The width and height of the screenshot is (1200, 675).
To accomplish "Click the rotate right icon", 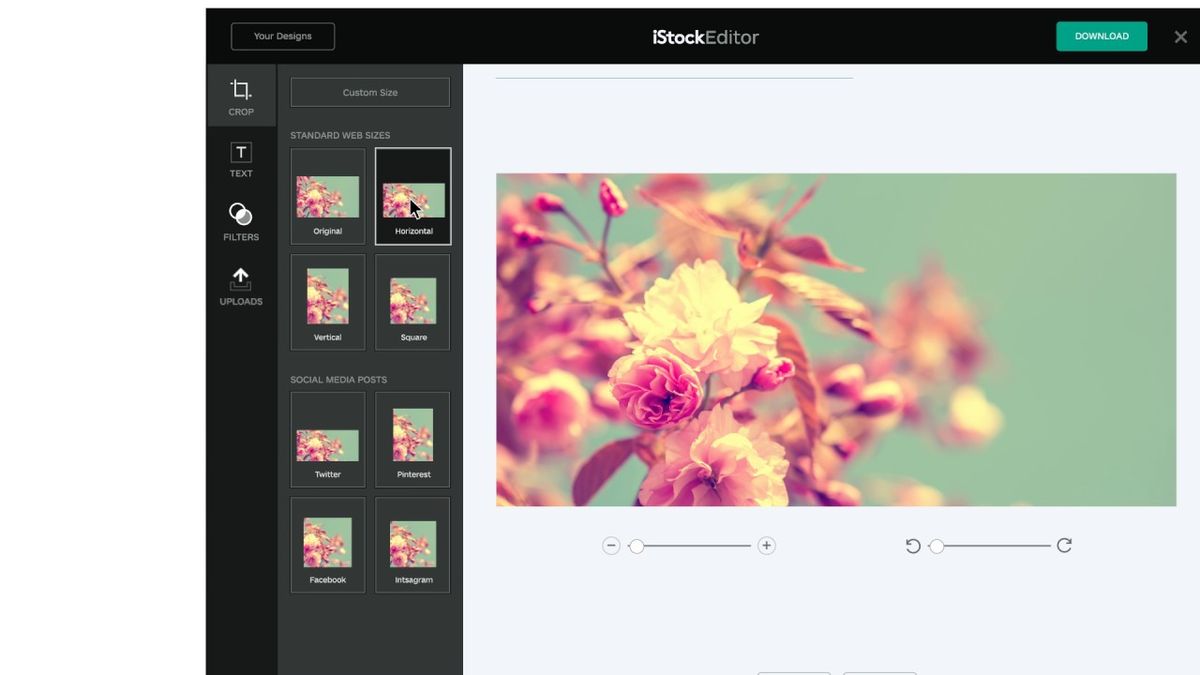I will (1065, 545).
